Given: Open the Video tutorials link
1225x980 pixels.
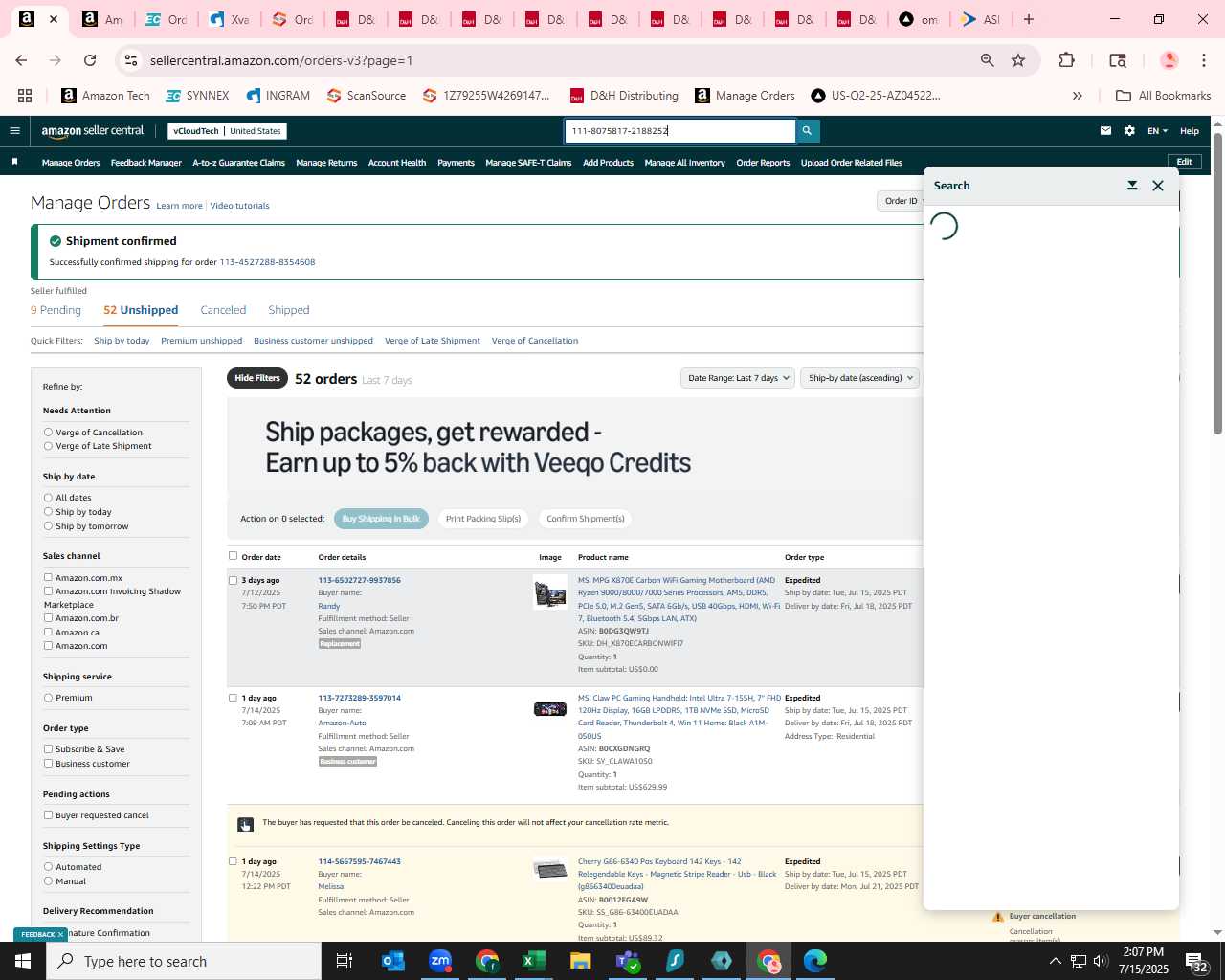Looking at the screenshot, I should point(239,206).
